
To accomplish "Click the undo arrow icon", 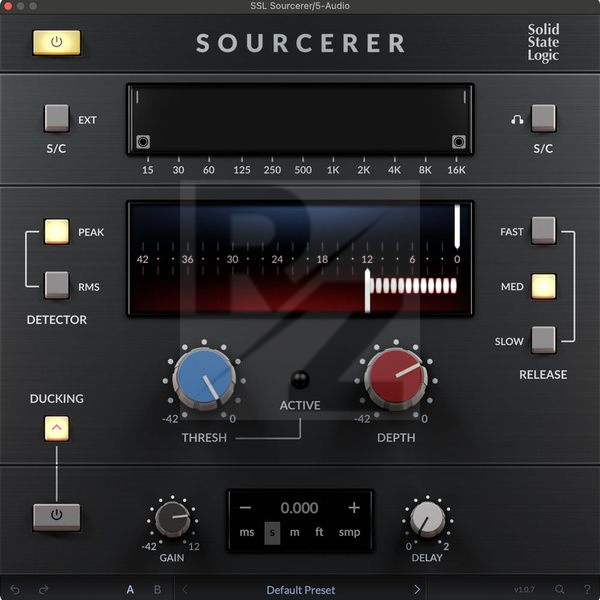I will point(15,589).
